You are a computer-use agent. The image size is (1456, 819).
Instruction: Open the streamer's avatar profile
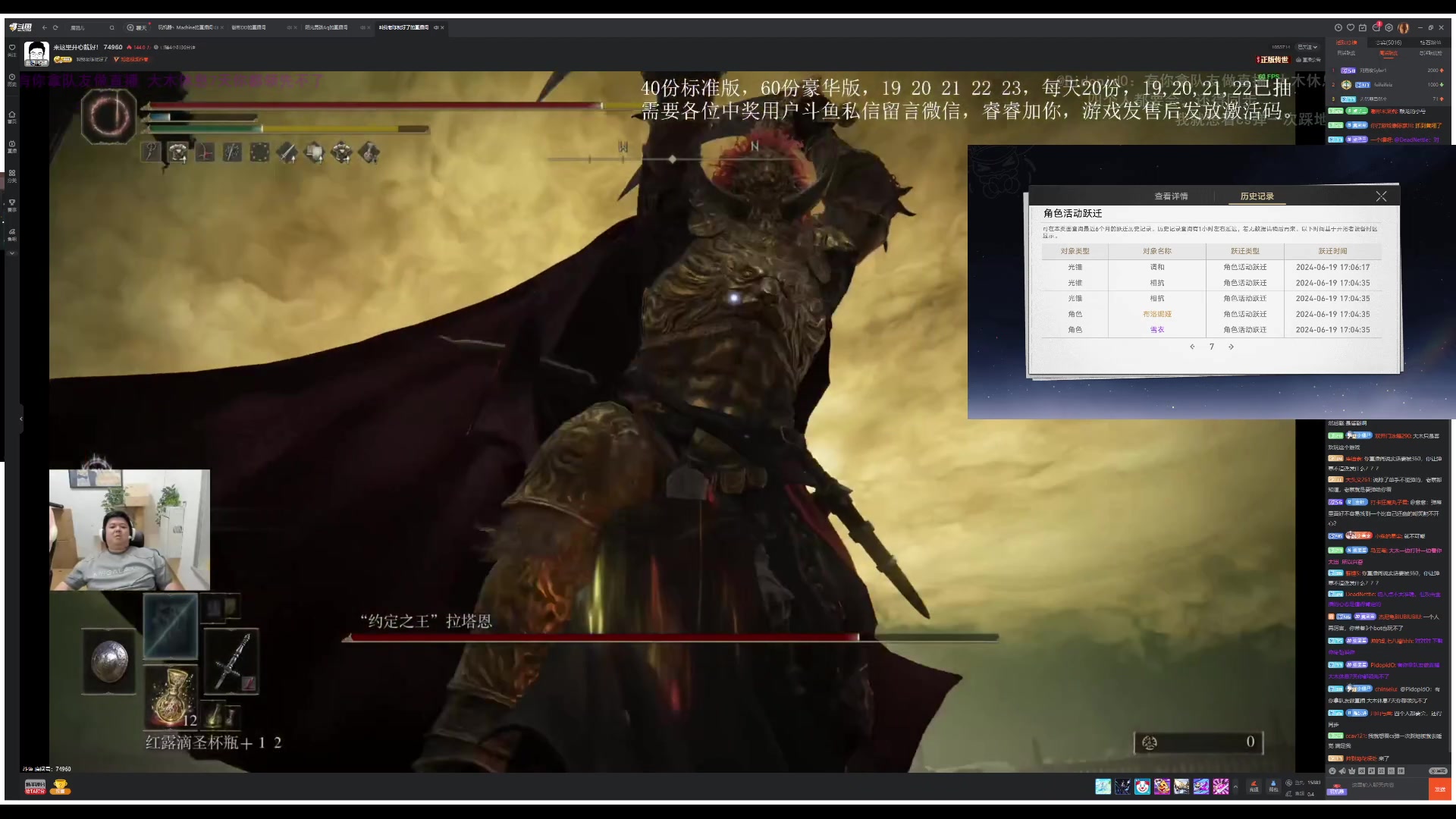pos(36,53)
